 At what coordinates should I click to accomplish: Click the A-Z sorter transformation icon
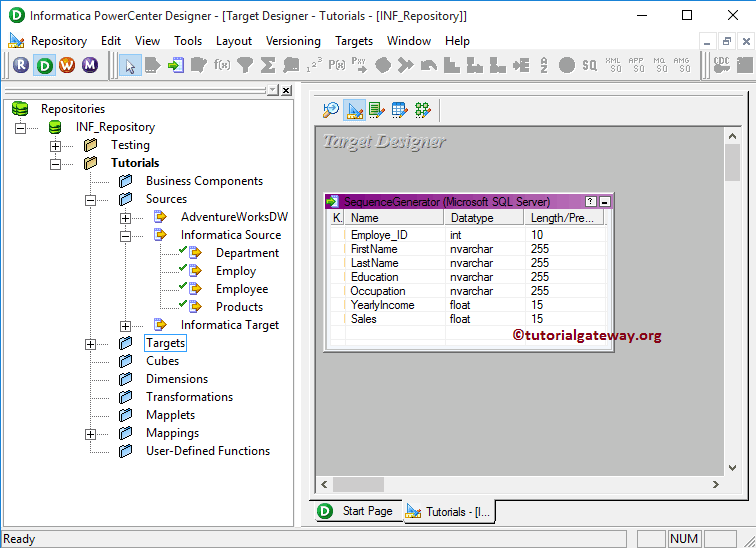click(544, 65)
